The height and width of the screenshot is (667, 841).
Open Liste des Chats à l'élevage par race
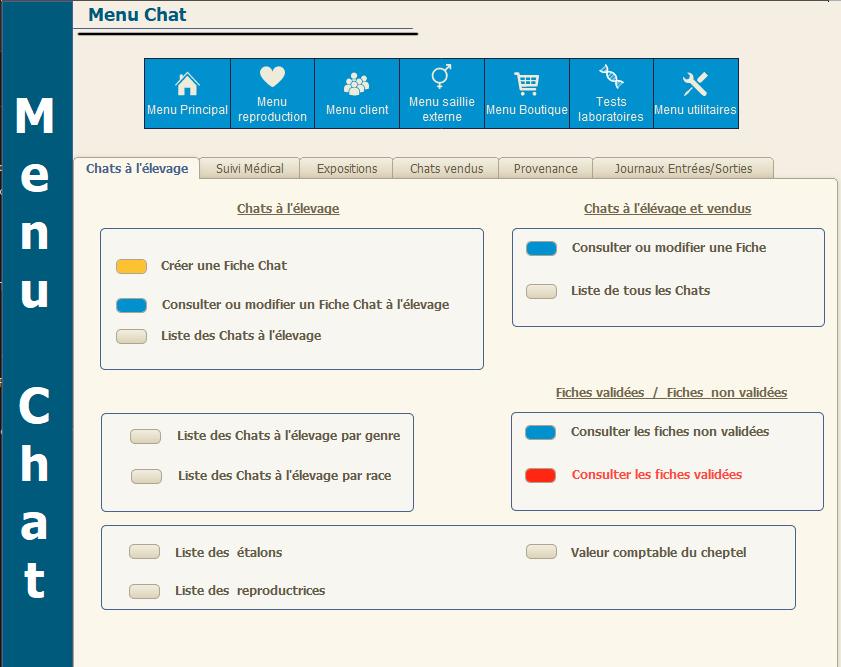(146, 476)
